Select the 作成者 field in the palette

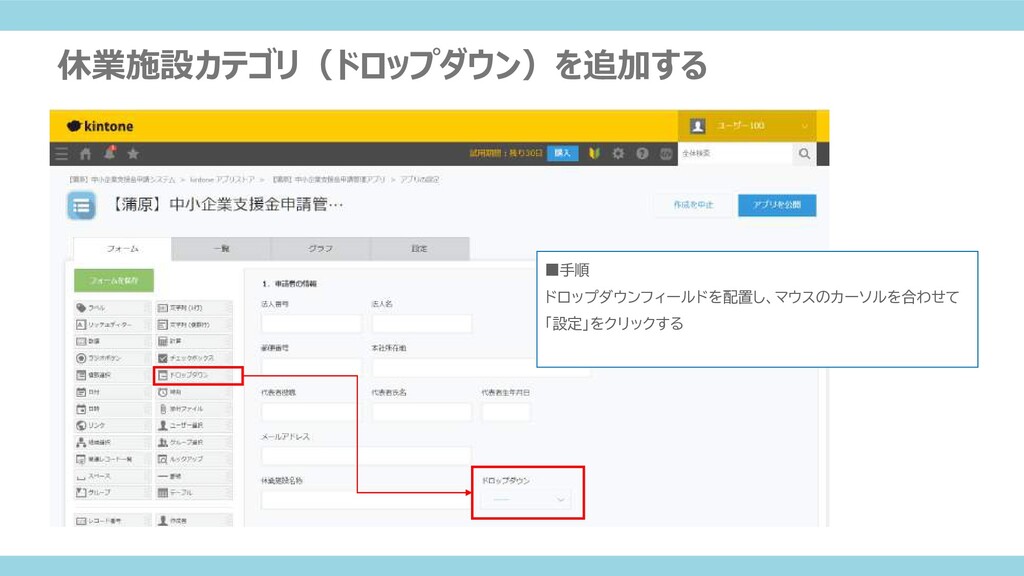tap(193, 521)
